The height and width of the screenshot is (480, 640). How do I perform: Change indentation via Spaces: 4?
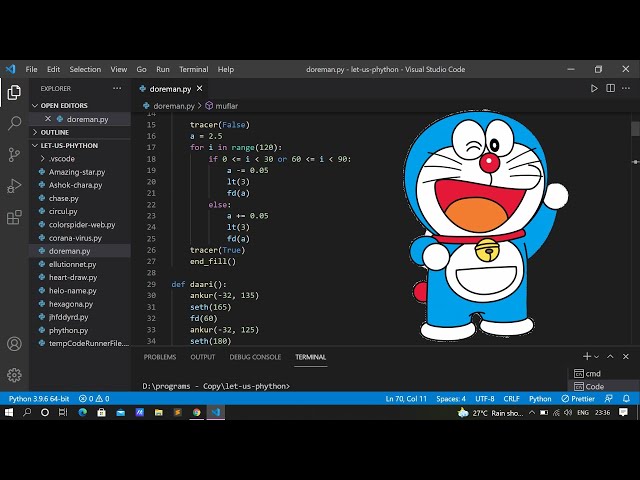point(451,399)
